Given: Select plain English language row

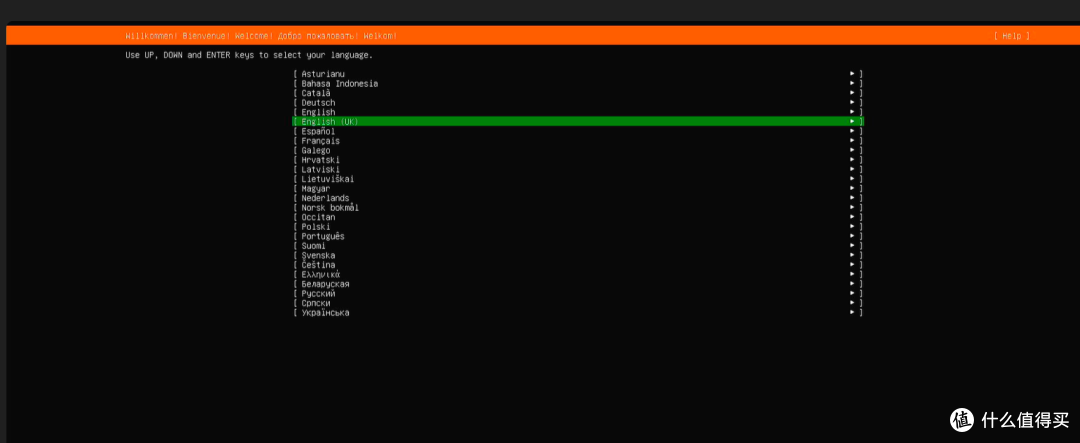Looking at the screenshot, I should [578, 112].
